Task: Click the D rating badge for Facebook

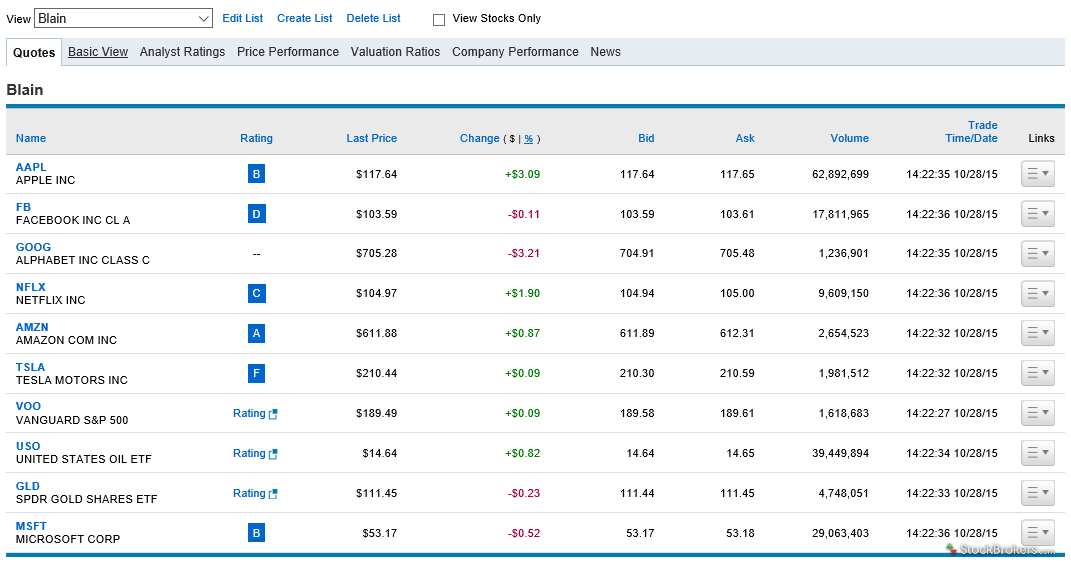Action: 256,214
